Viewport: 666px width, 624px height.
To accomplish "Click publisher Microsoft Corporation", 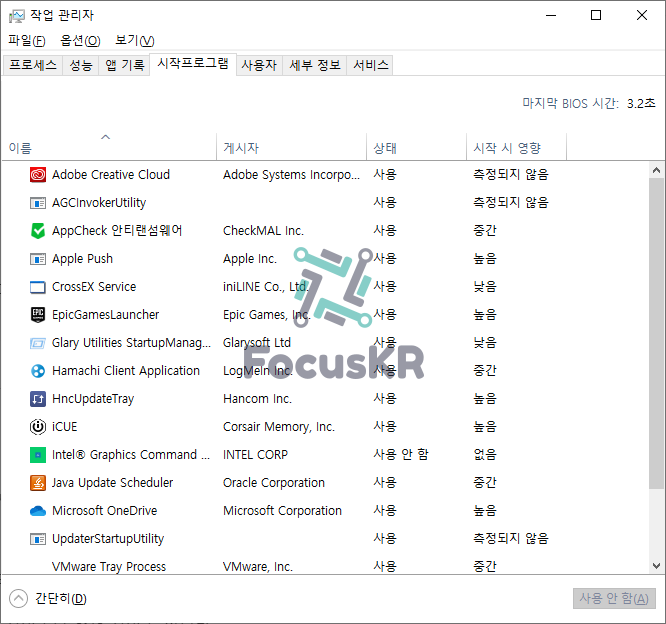I will click(x=282, y=511).
